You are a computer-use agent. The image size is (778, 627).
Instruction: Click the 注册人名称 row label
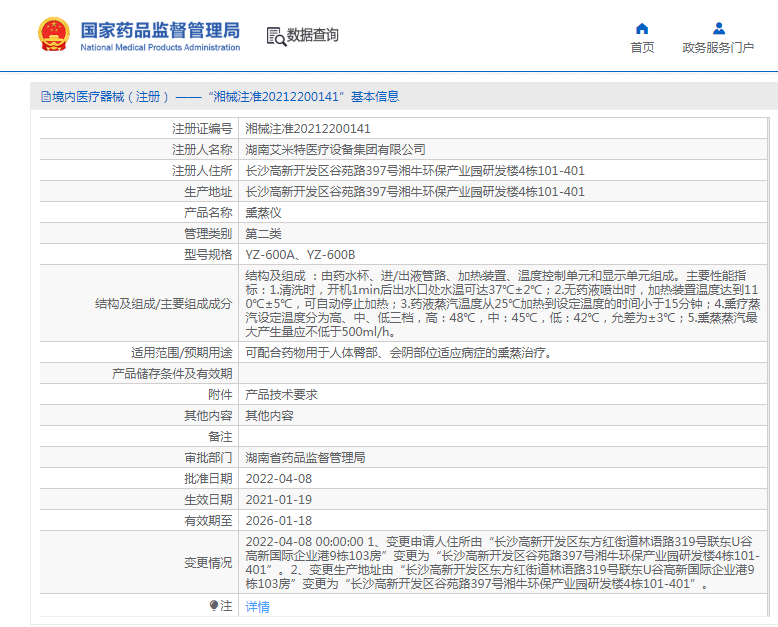[x=202, y=150]
